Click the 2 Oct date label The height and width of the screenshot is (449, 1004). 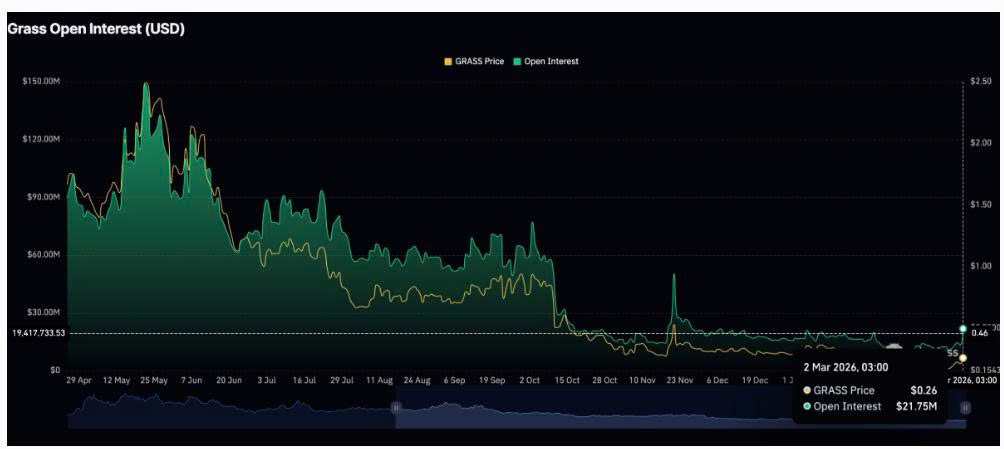point(530,380)
